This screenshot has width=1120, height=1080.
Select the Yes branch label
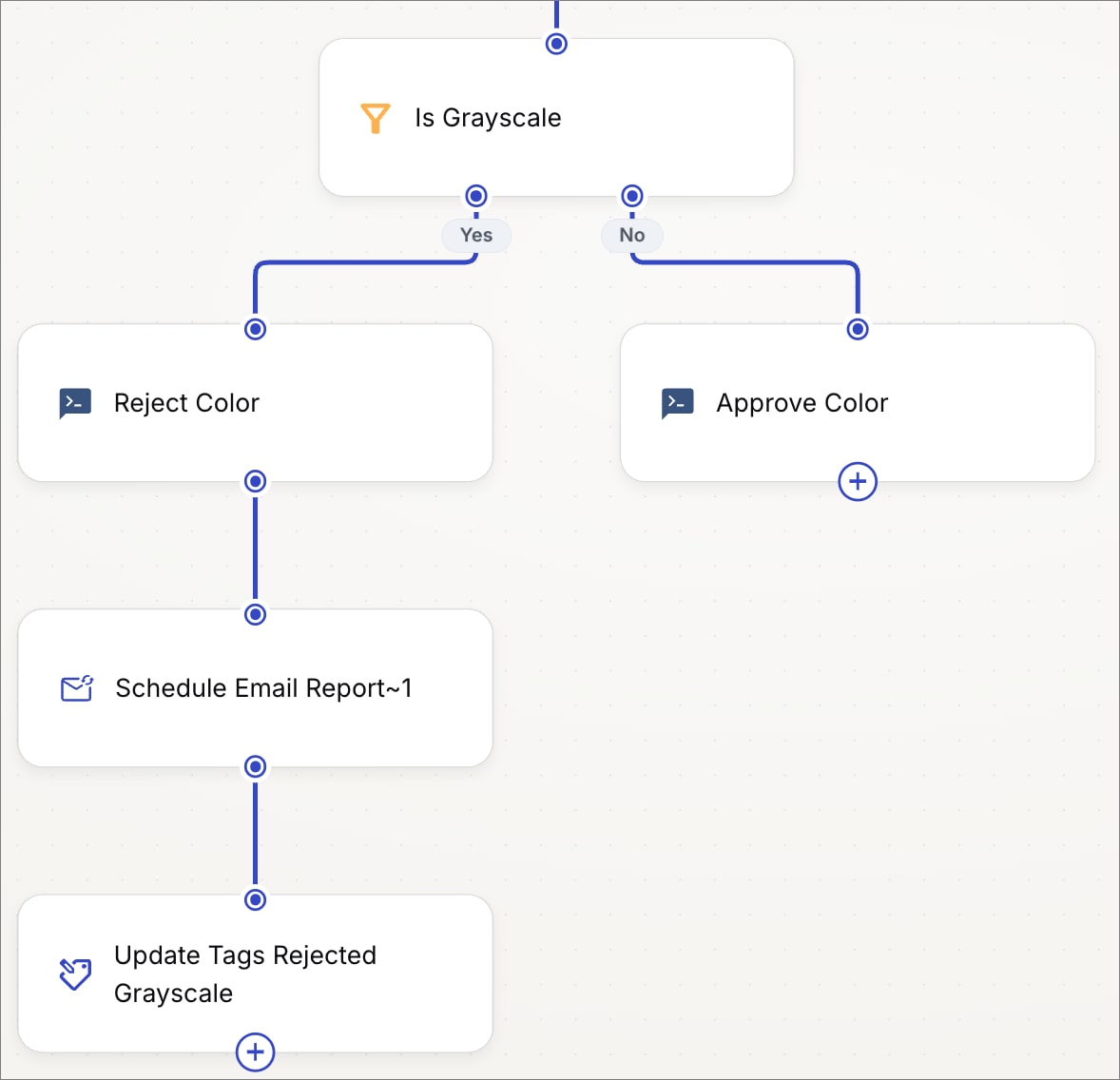point(476,235)
